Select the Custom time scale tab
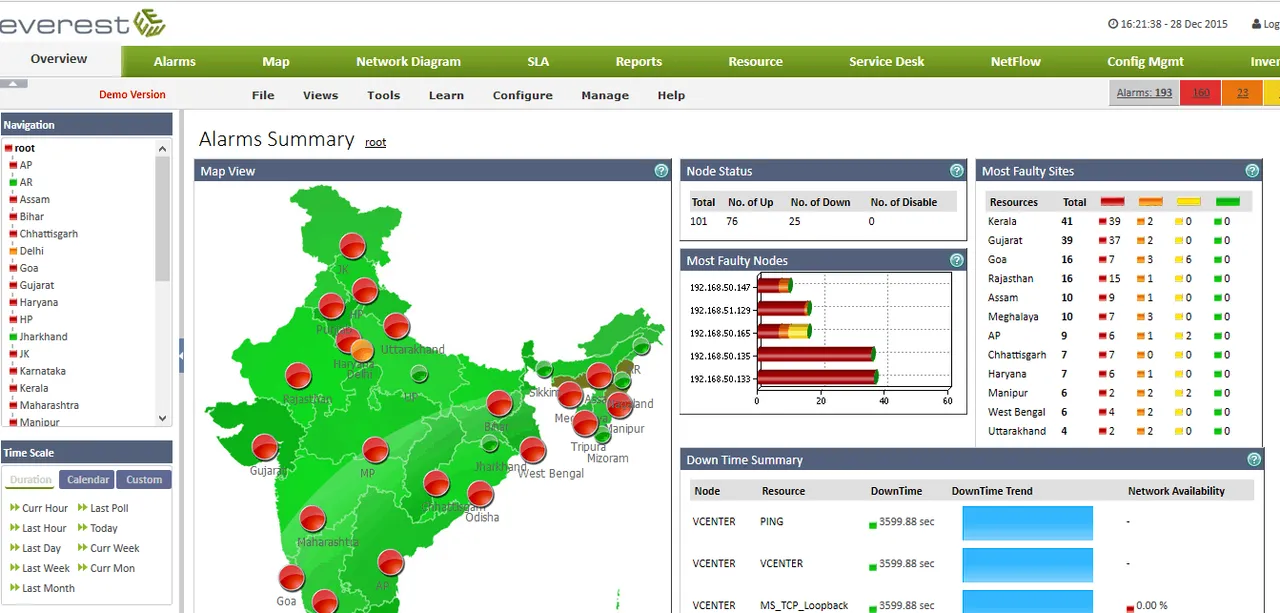 tap(144, 480)
